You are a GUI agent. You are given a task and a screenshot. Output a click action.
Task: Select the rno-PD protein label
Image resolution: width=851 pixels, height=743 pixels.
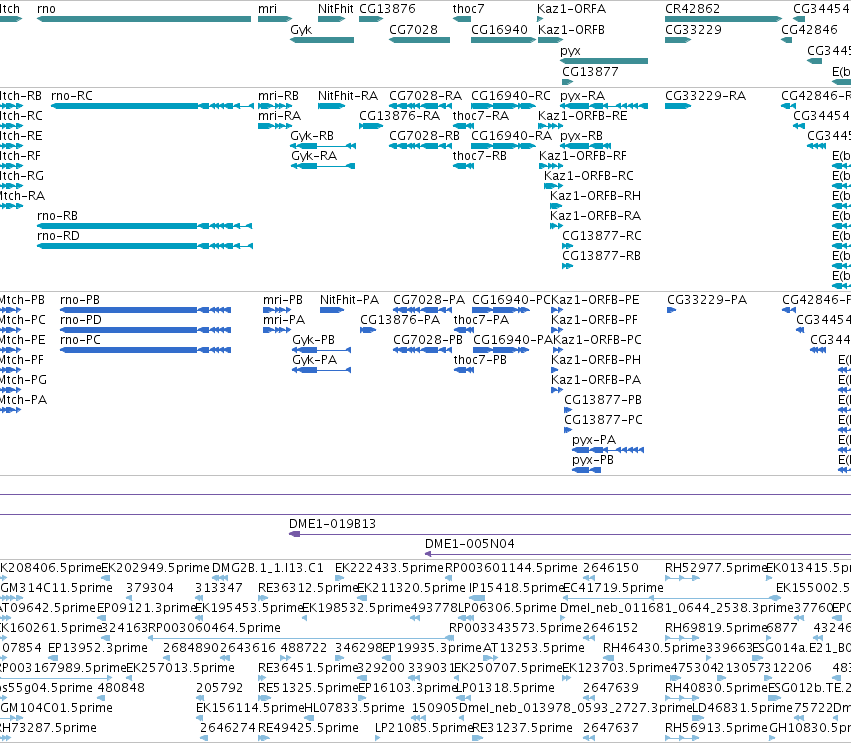point(81,320)
